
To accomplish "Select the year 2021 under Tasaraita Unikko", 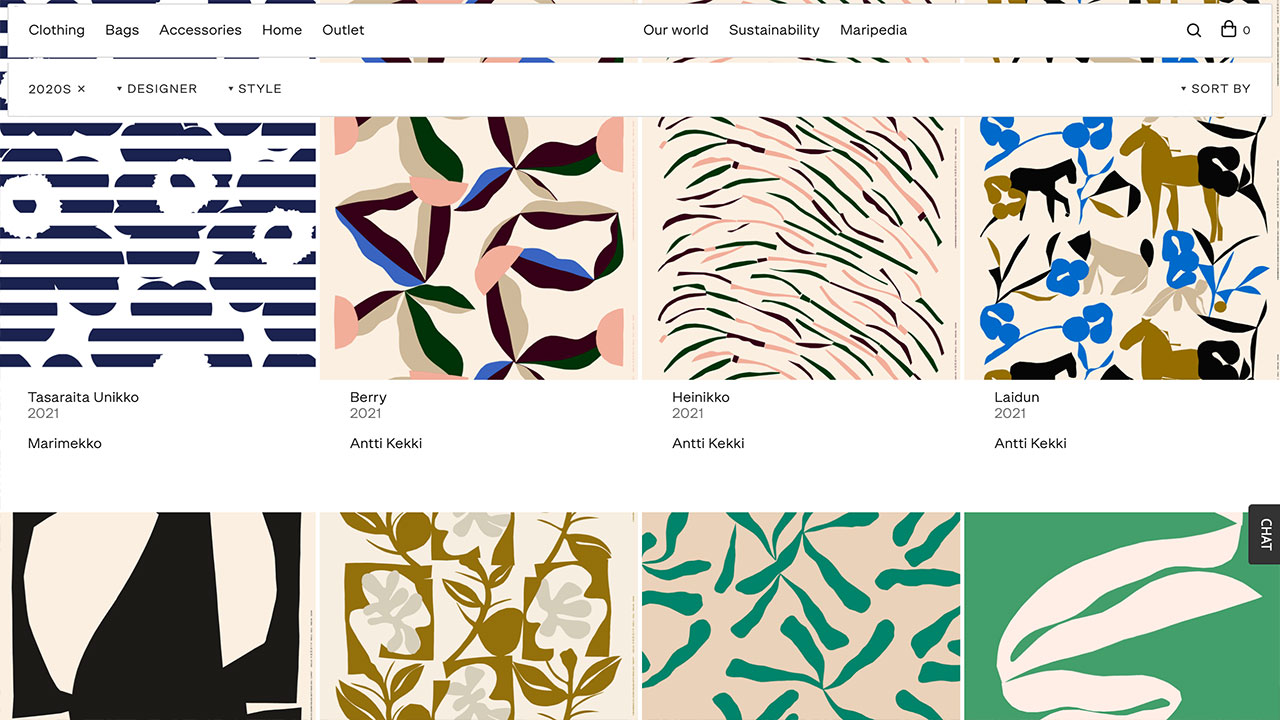I will click(43, 413).
